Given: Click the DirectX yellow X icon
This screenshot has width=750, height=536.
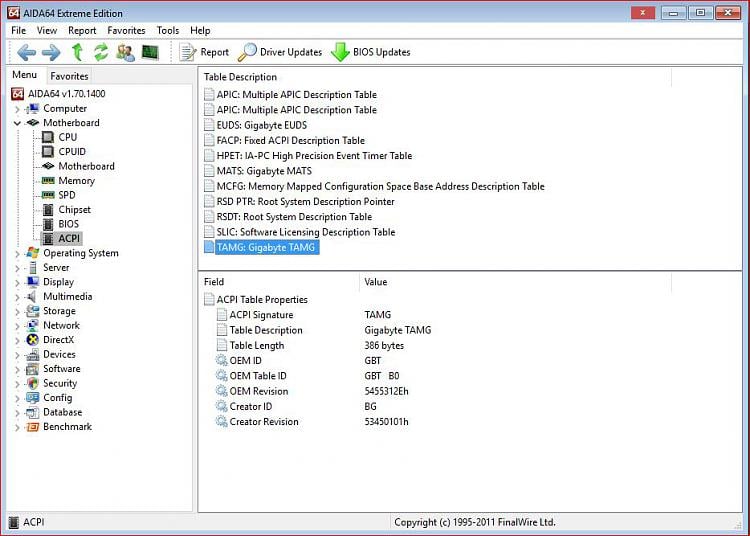Looking at the screenshot, I should click(33, 339).
